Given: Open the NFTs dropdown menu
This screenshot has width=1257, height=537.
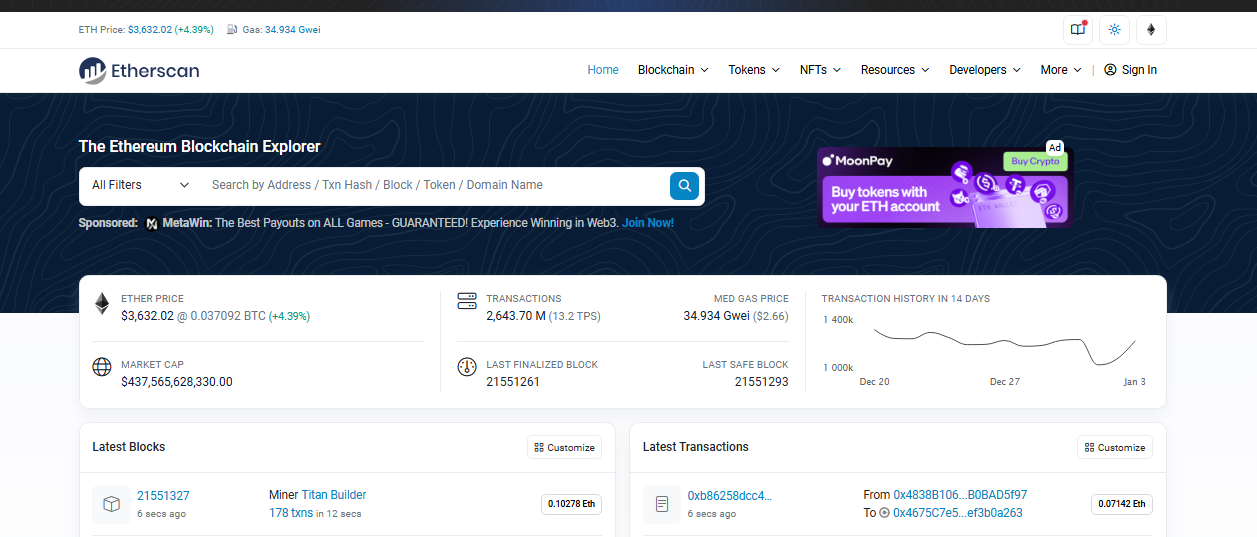Looking at the screenshot, I should [x=820, y=70].
